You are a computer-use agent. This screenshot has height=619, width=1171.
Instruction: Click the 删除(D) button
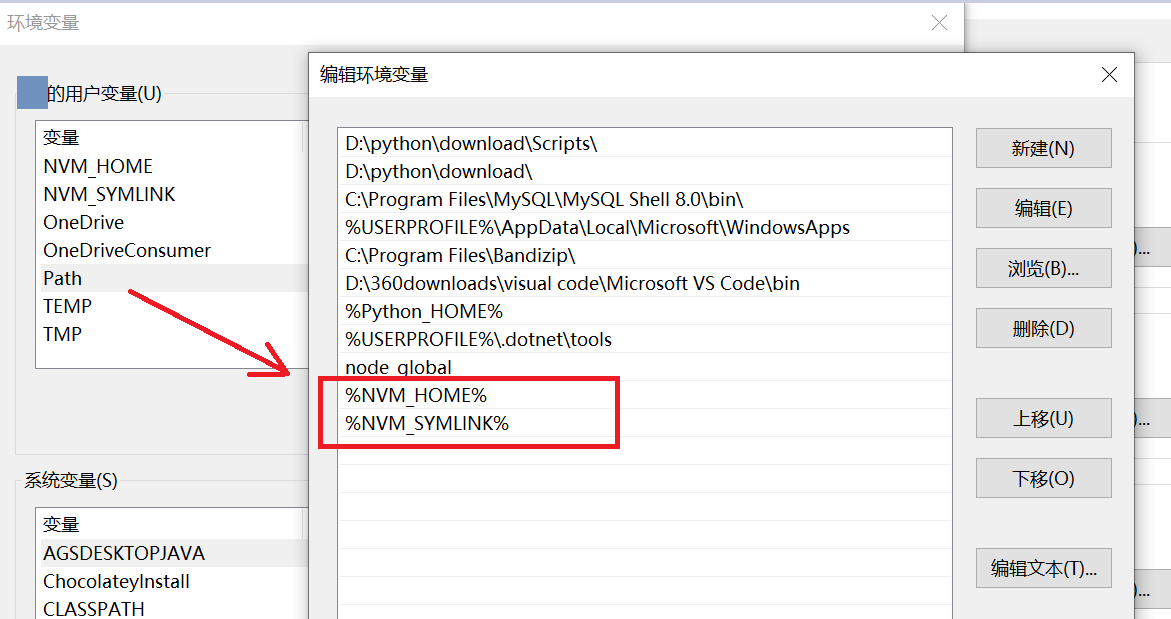(1043, 328)
